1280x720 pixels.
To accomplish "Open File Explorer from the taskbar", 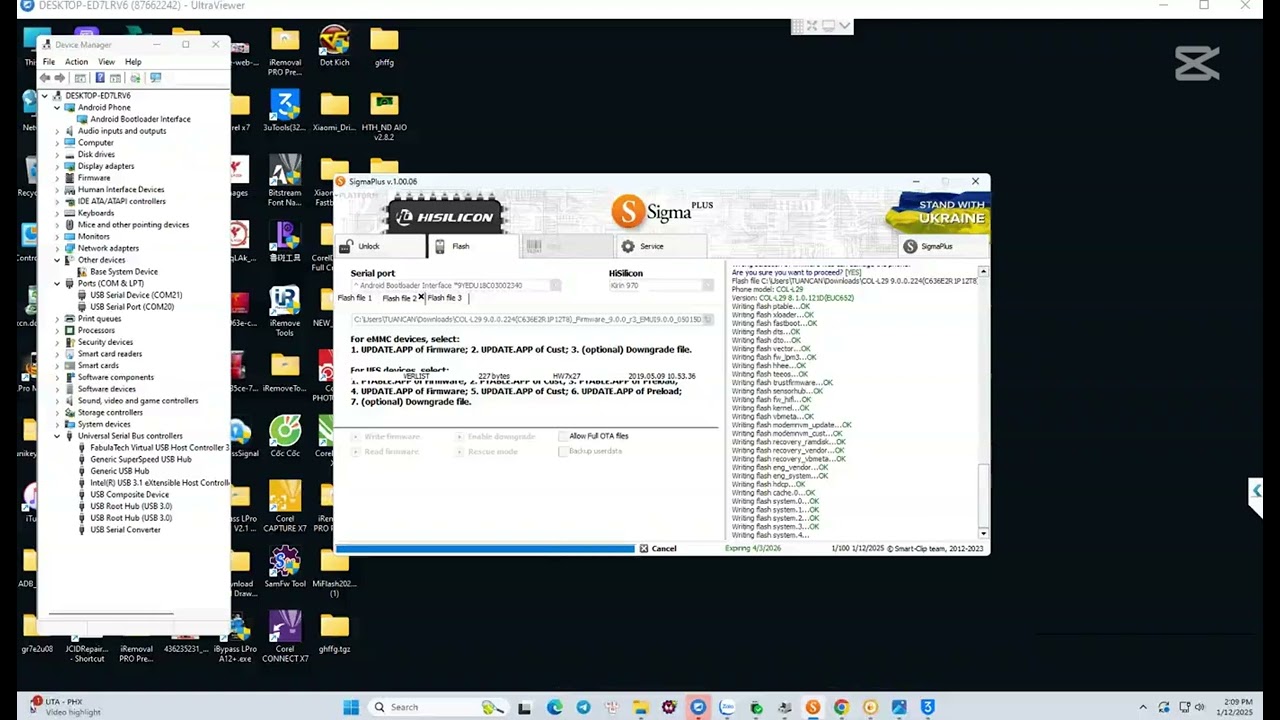I will click(640, 707).
